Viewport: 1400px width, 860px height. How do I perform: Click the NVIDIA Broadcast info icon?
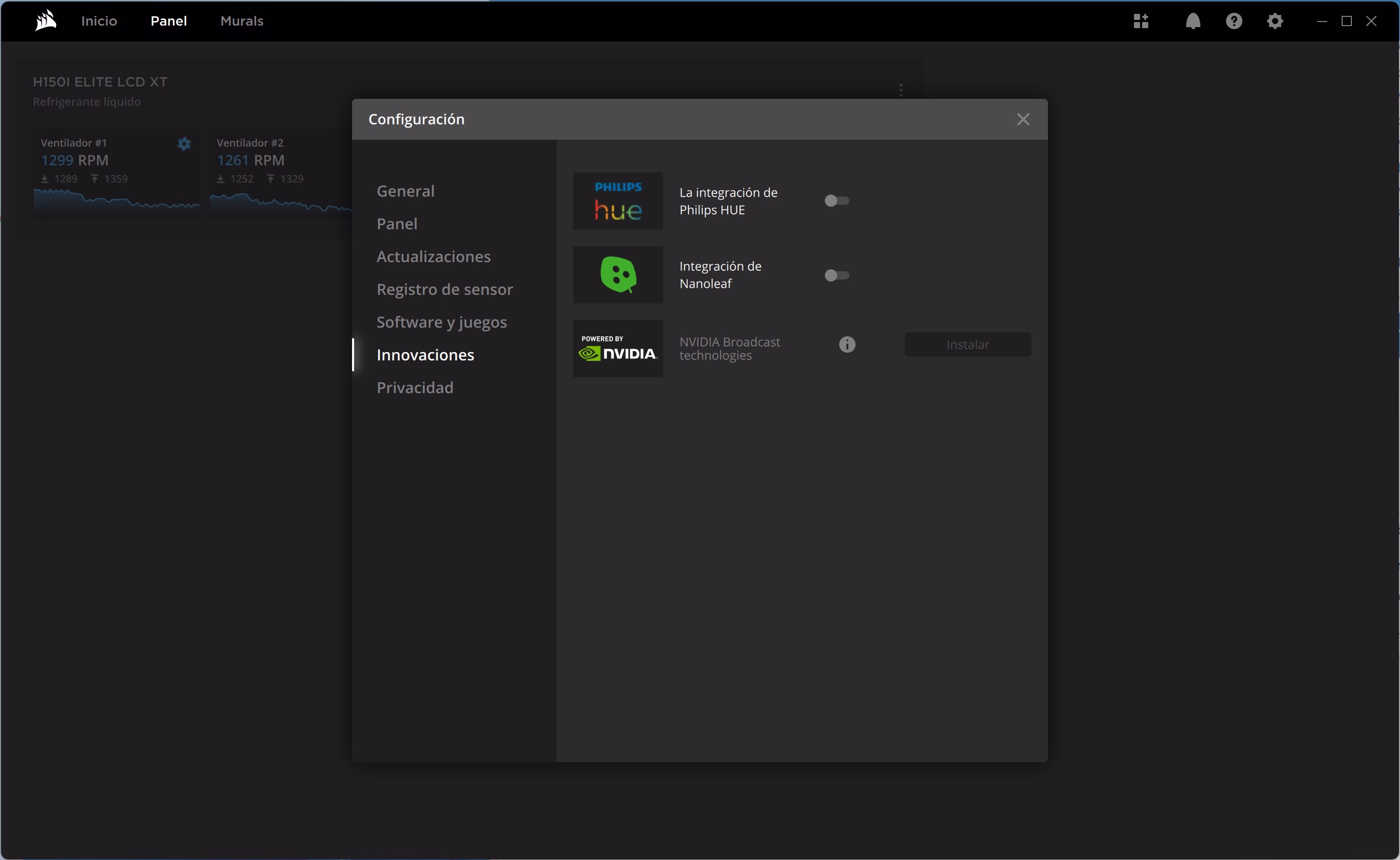(x=846, y=345)
